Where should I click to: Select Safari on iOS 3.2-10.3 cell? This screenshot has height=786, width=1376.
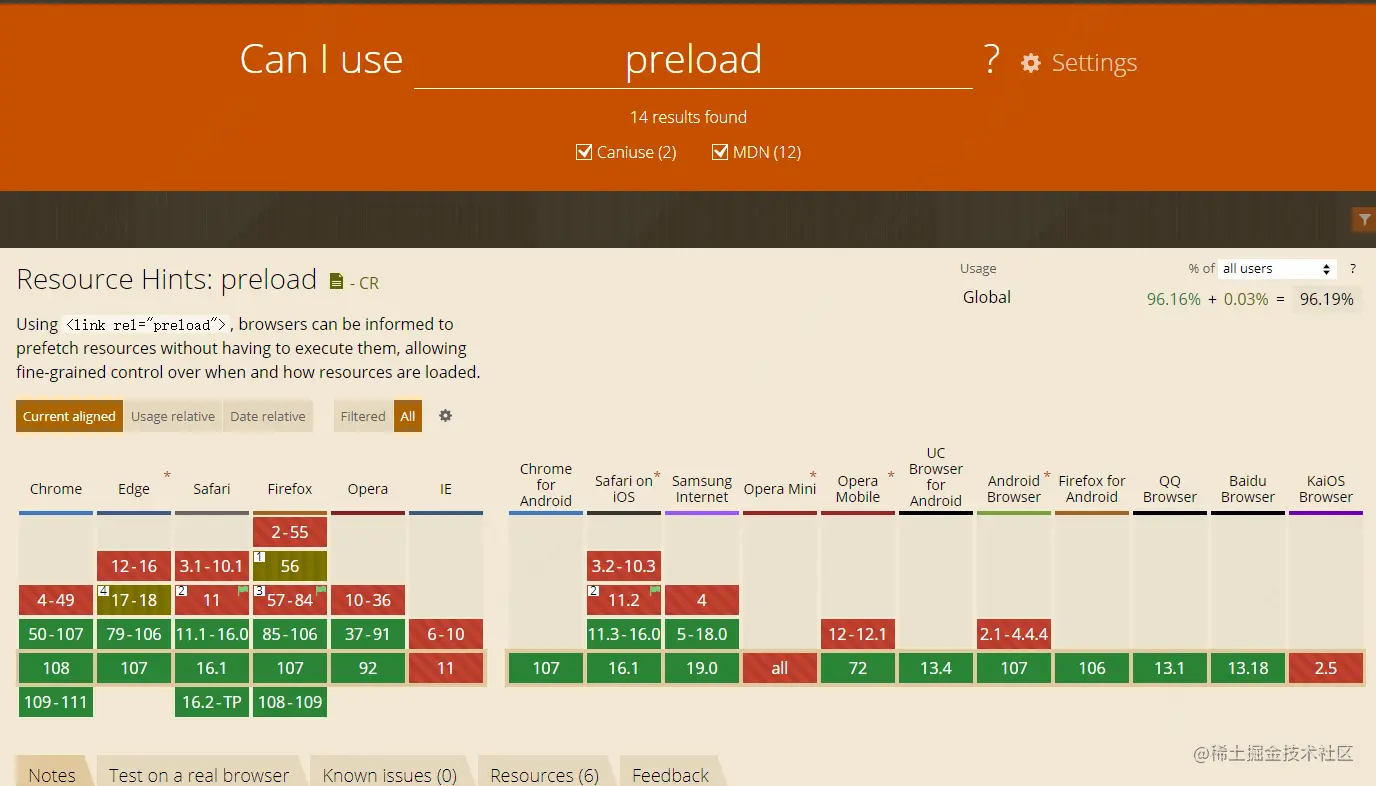tap(624, 566)
